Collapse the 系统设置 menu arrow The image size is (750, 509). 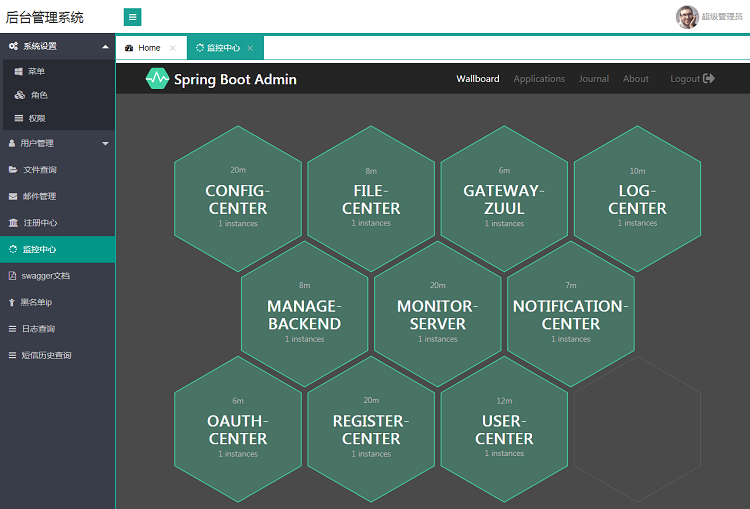(105, 46)
